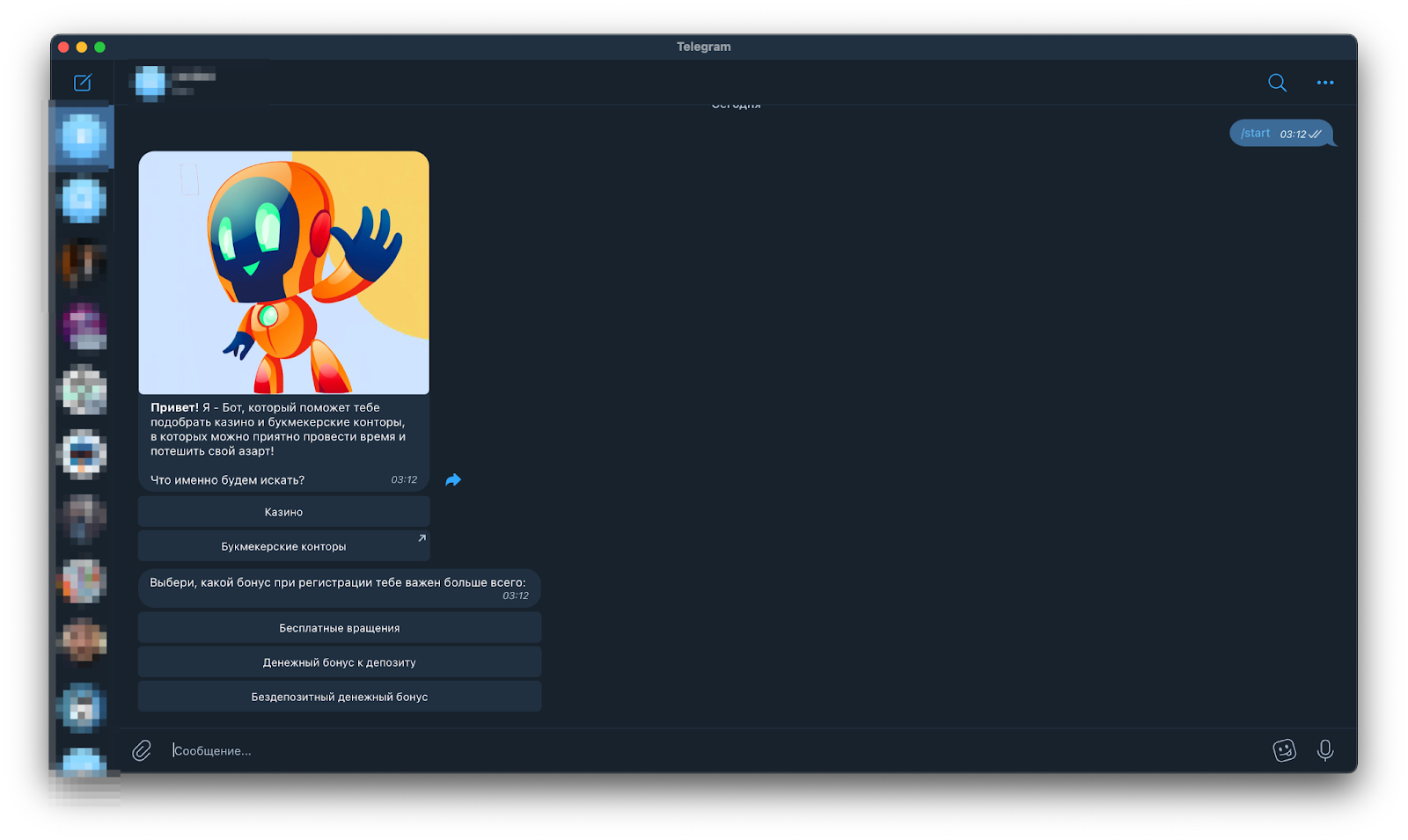Click the yellow minimize window button
The width and height of the screenshot is (1408, 840).
[x=82, y=47]
